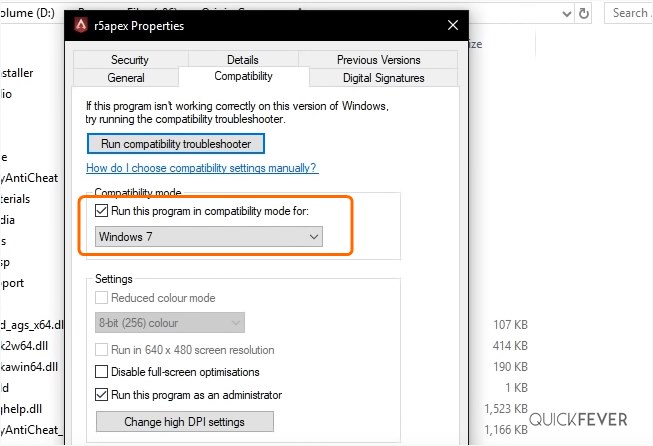Select the 1,166 KB size cell in Explorer

pyautogui.click(x=506, y=429)
